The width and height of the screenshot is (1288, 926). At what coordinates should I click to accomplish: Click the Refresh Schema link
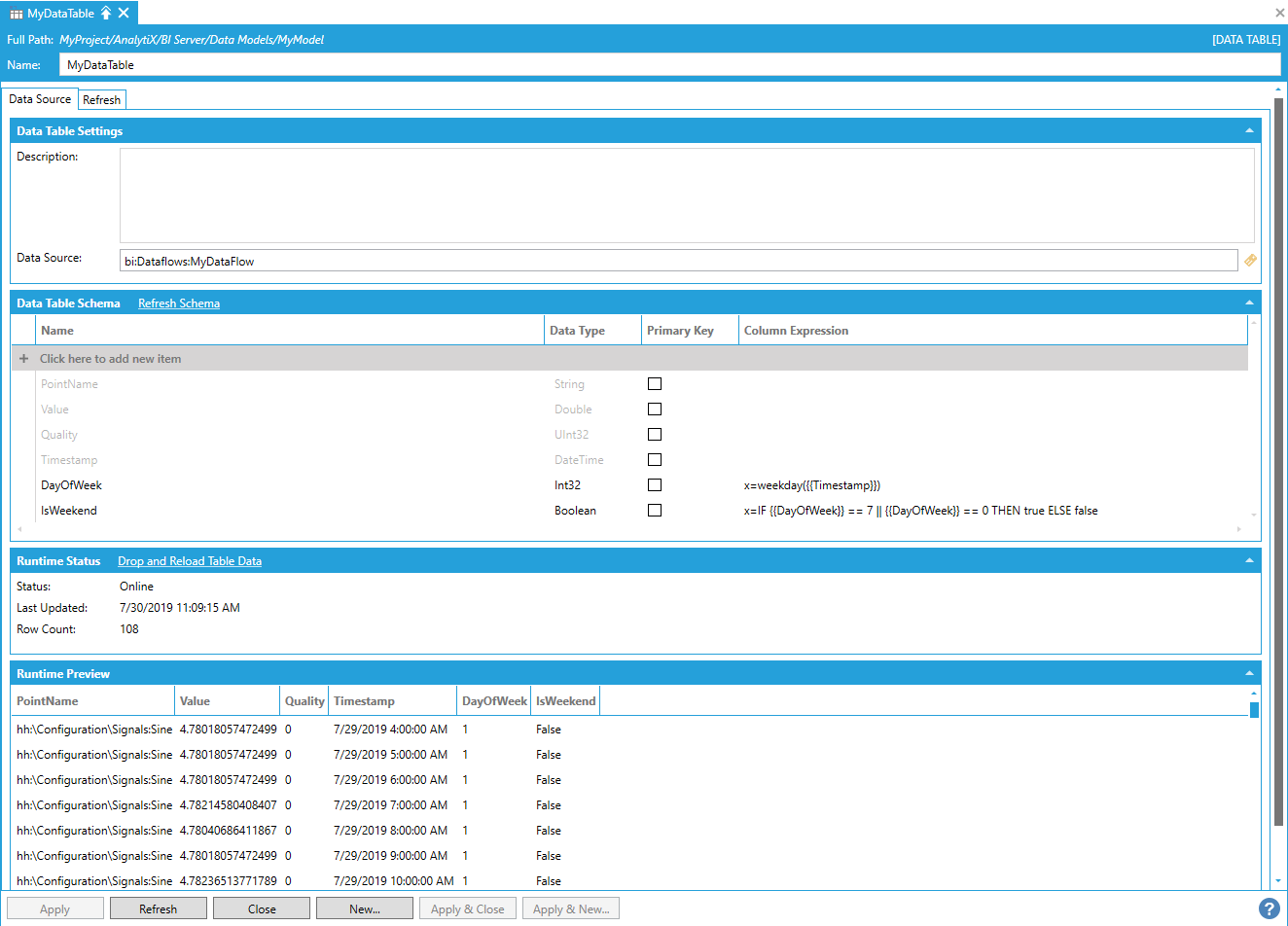pyautogui.click(x=179, y=303)
